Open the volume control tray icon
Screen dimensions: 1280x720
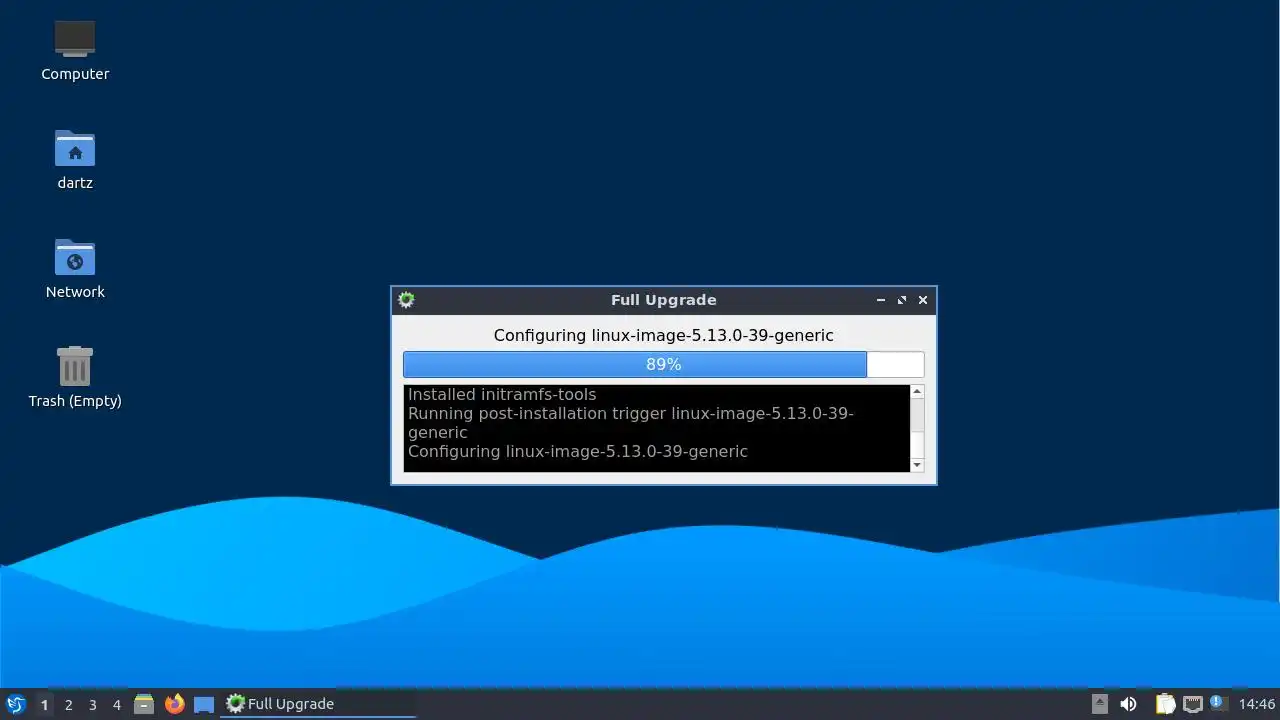coord(1128,704)
